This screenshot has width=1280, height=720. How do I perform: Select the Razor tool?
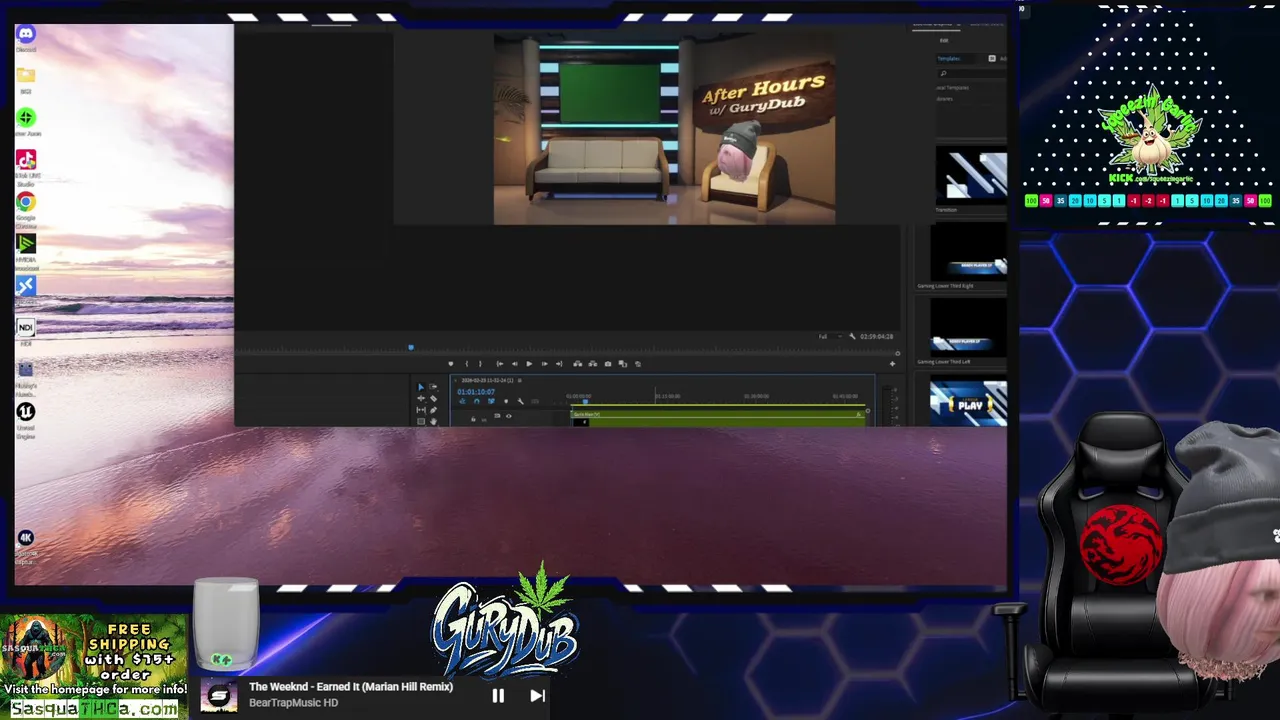[433, 399]
